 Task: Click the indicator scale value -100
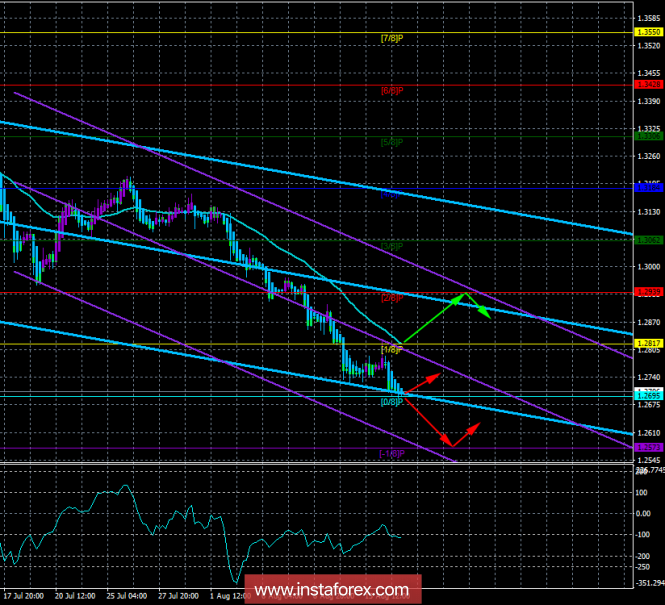(643, 535)
